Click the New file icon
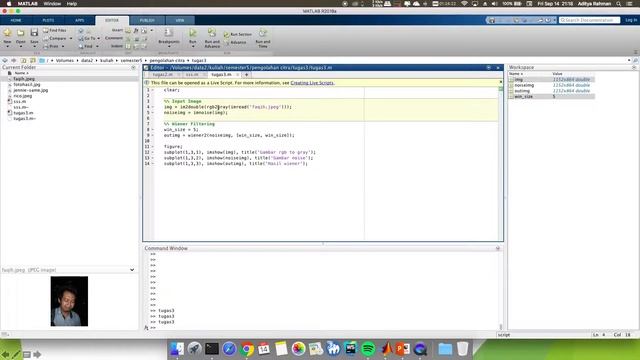 (x=7, y=32)
